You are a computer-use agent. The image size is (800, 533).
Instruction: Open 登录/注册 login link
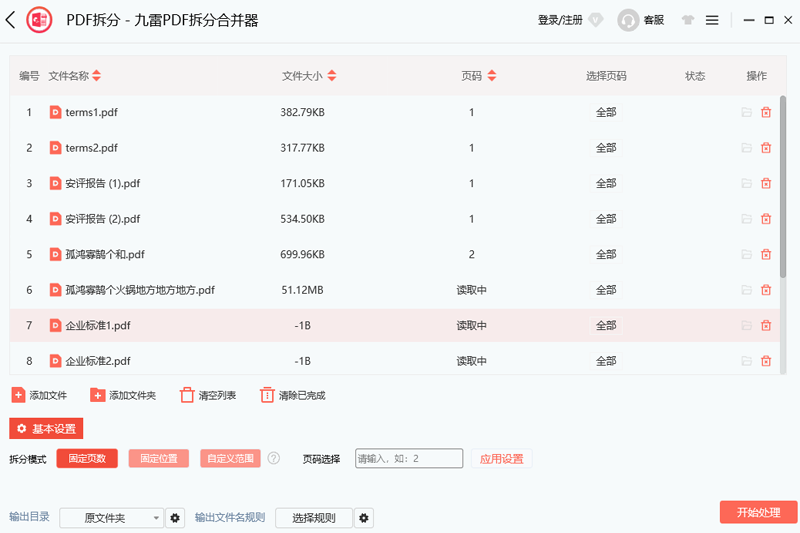coord(560,20)
